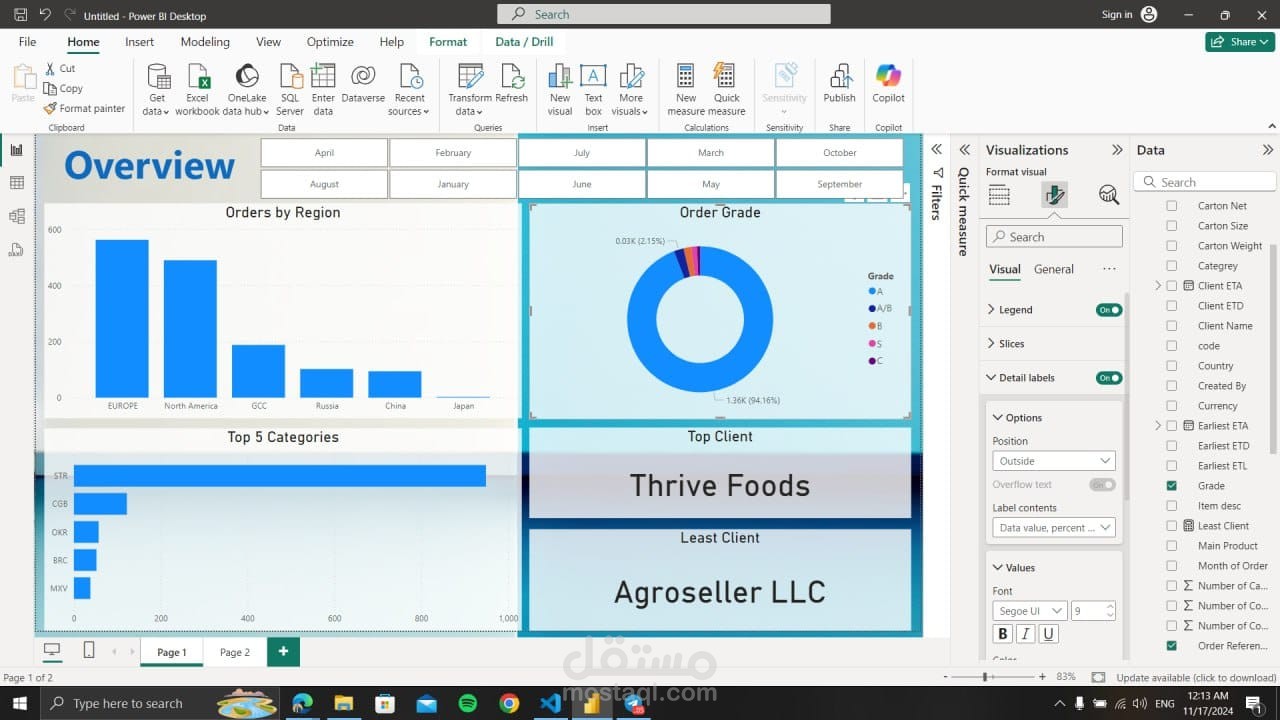Viewport: 1280px width, 720px height.
Task: Toggle the Detail labels switch
Action: coord(1109,378)
